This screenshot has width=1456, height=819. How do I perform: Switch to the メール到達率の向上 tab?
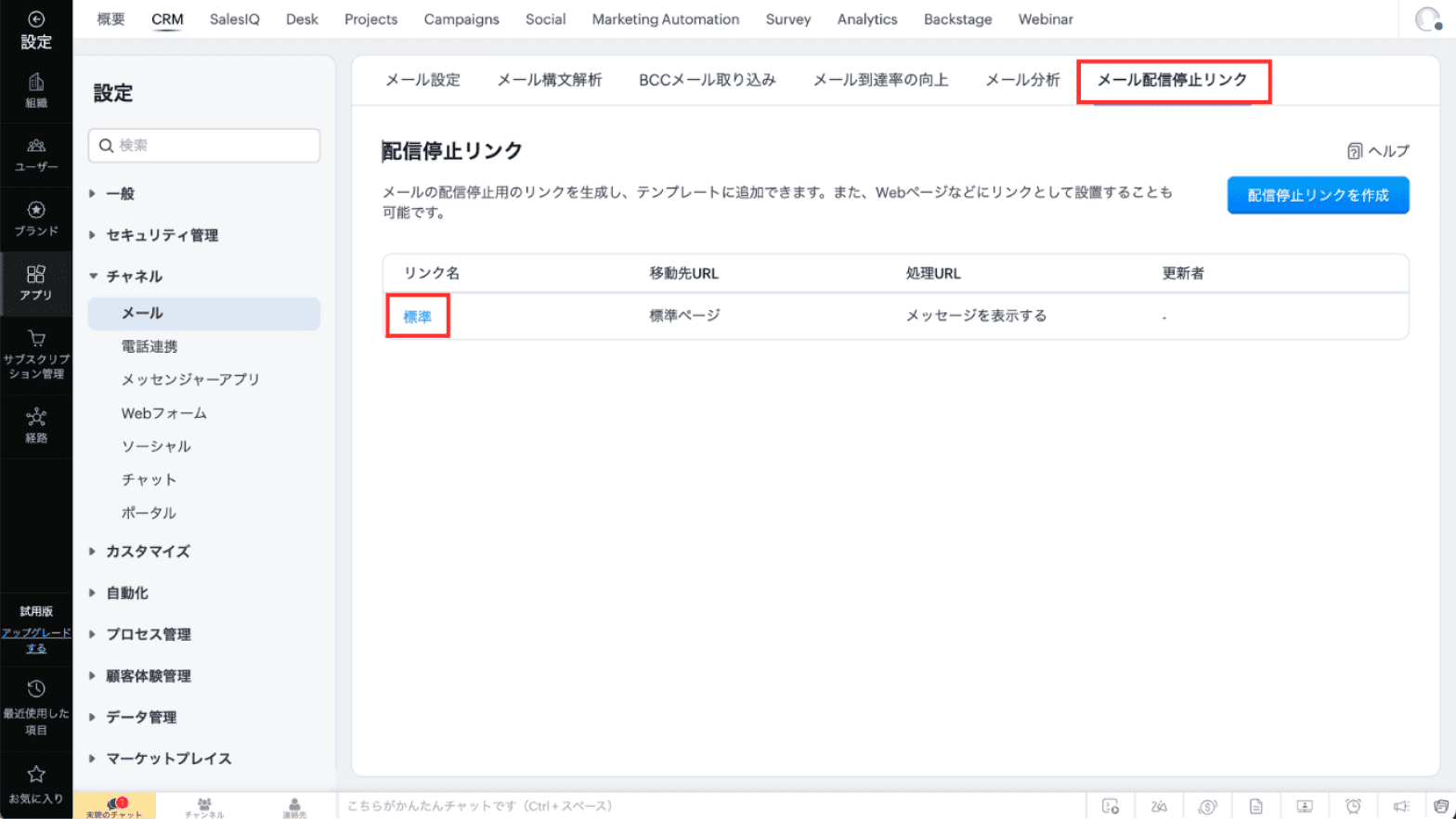tap(881, 80)
